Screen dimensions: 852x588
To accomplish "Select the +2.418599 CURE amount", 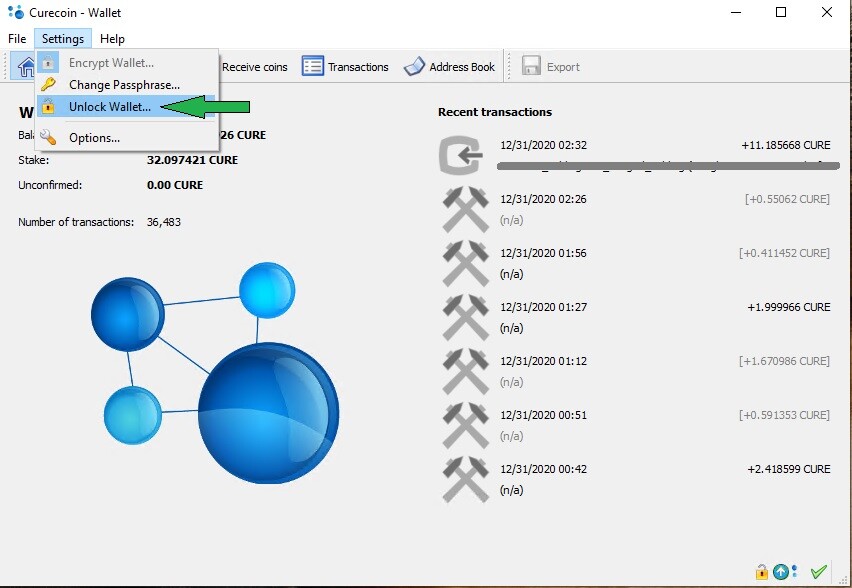I will click(789, 469).
